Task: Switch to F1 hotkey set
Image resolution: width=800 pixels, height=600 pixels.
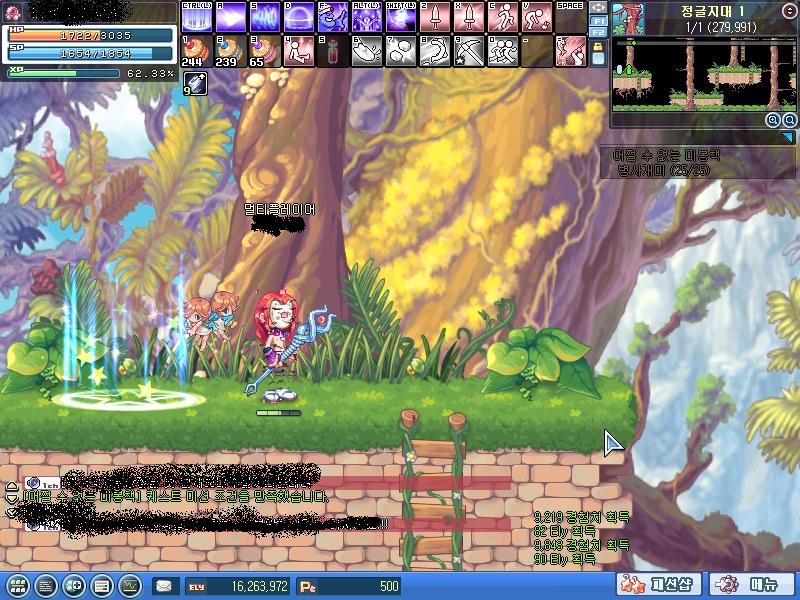Action: (598, 20)
